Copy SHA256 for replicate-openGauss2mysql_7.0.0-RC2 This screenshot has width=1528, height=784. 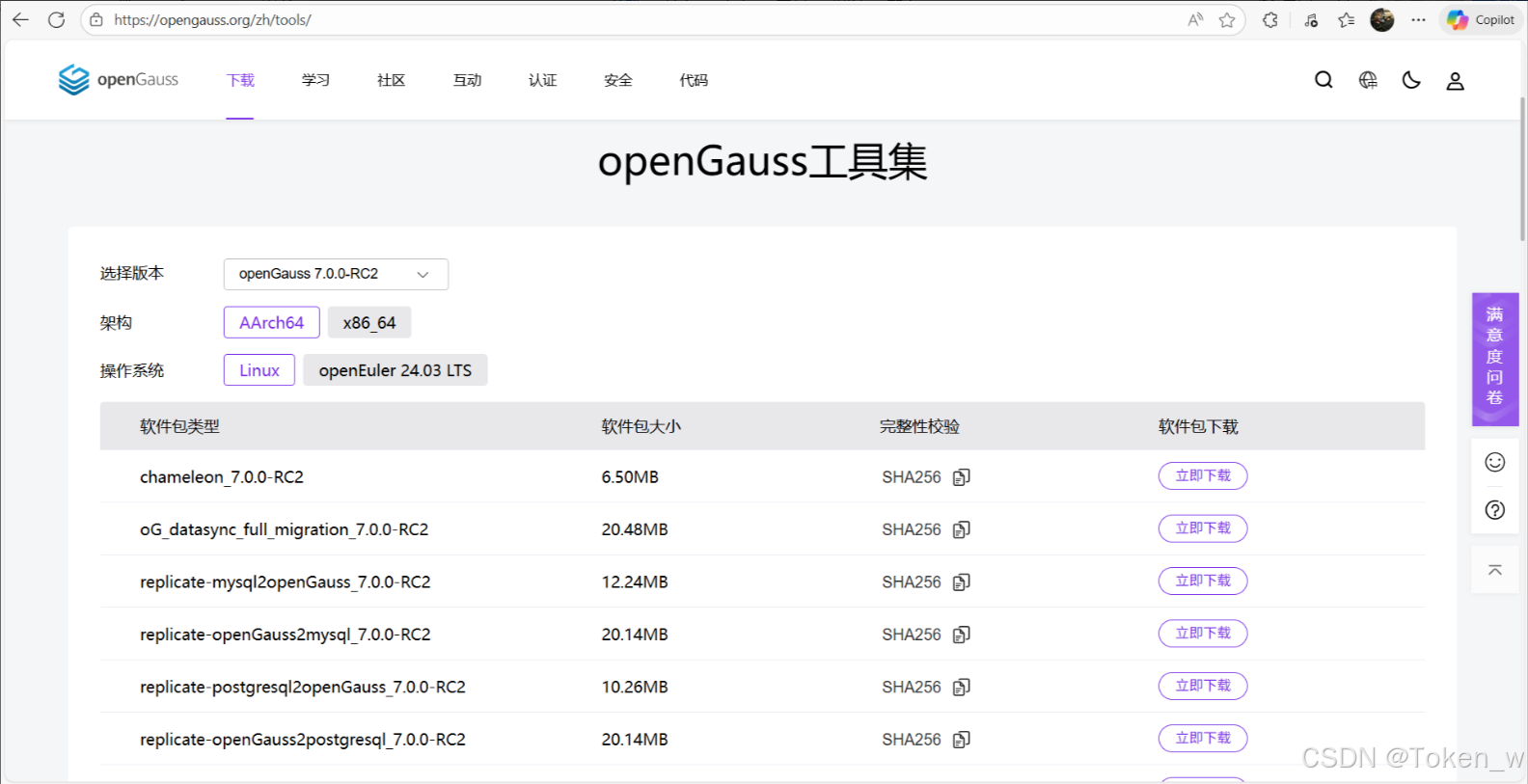coord(961,635)
